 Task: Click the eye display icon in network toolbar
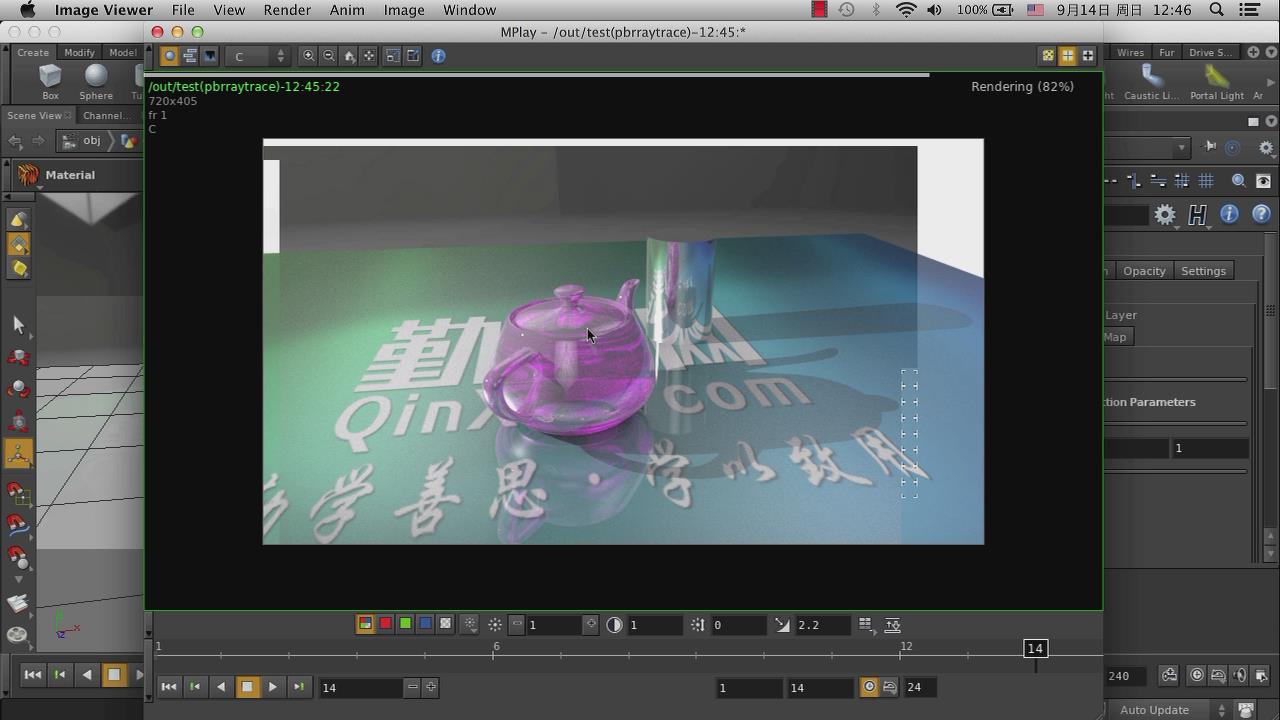(1263, 181)
